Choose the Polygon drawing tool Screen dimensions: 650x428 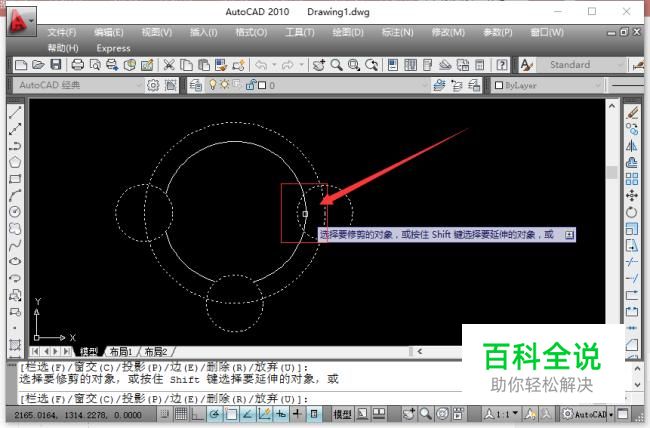coord(15,163)
